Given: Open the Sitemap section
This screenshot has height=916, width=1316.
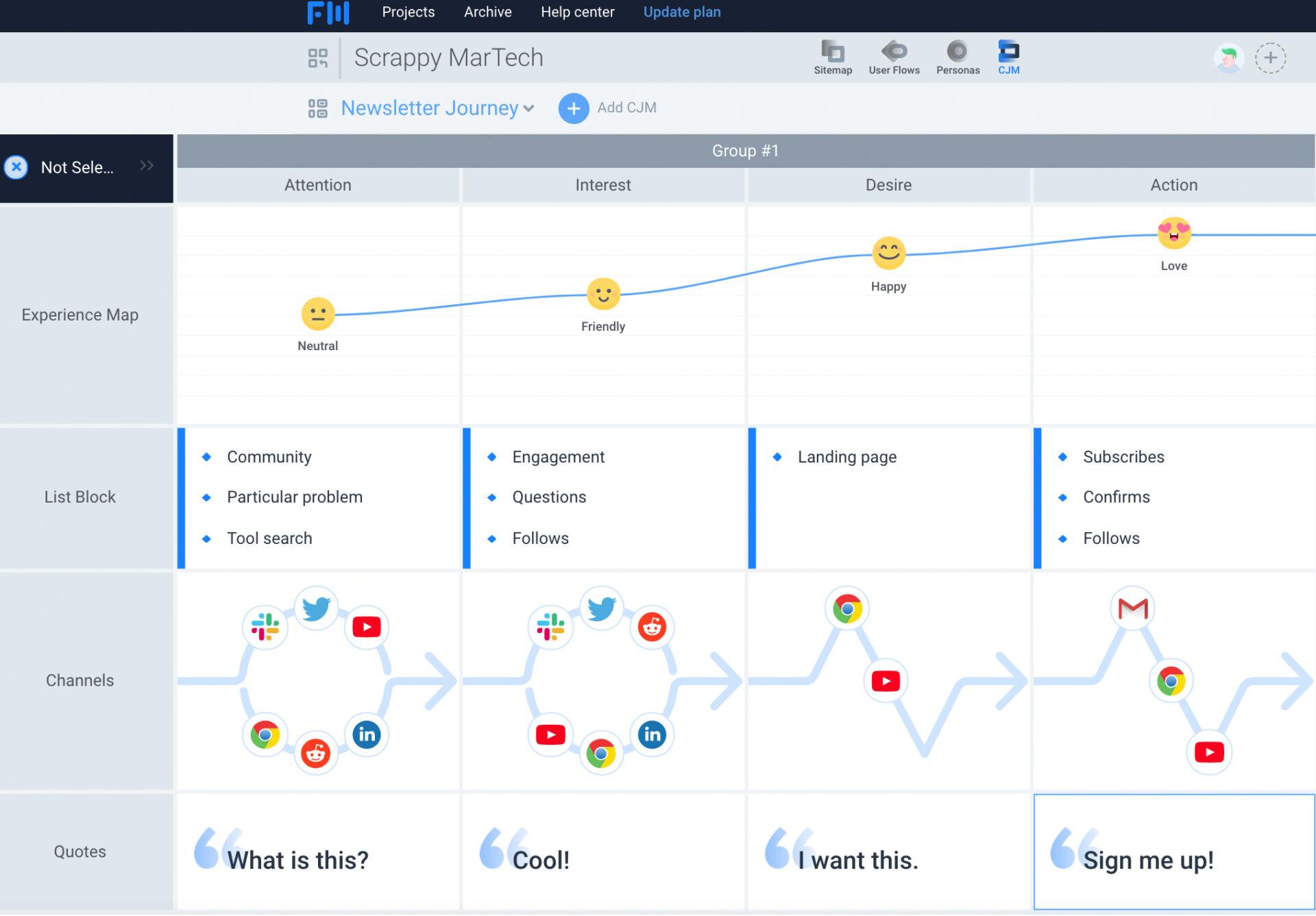Looking at the screenshot, I should [x=833, y=56].
